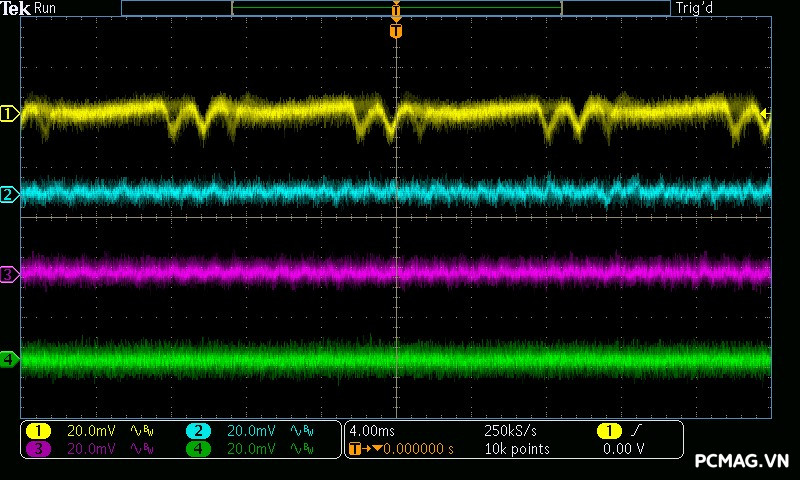Screen dimensions: 800x480
Task: Click the channel 3 ground marker on left edge
Action: point(9,274)
